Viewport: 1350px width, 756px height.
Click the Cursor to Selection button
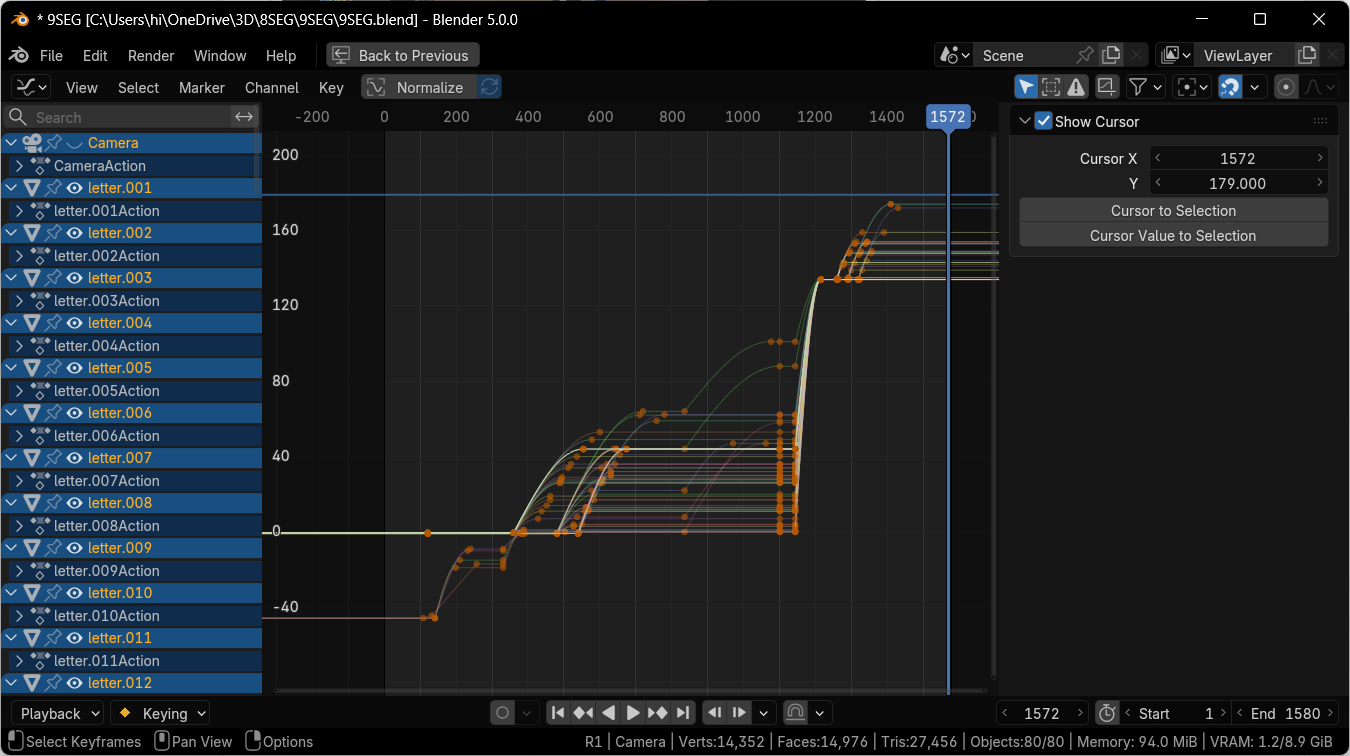[x=1173, y=211]
